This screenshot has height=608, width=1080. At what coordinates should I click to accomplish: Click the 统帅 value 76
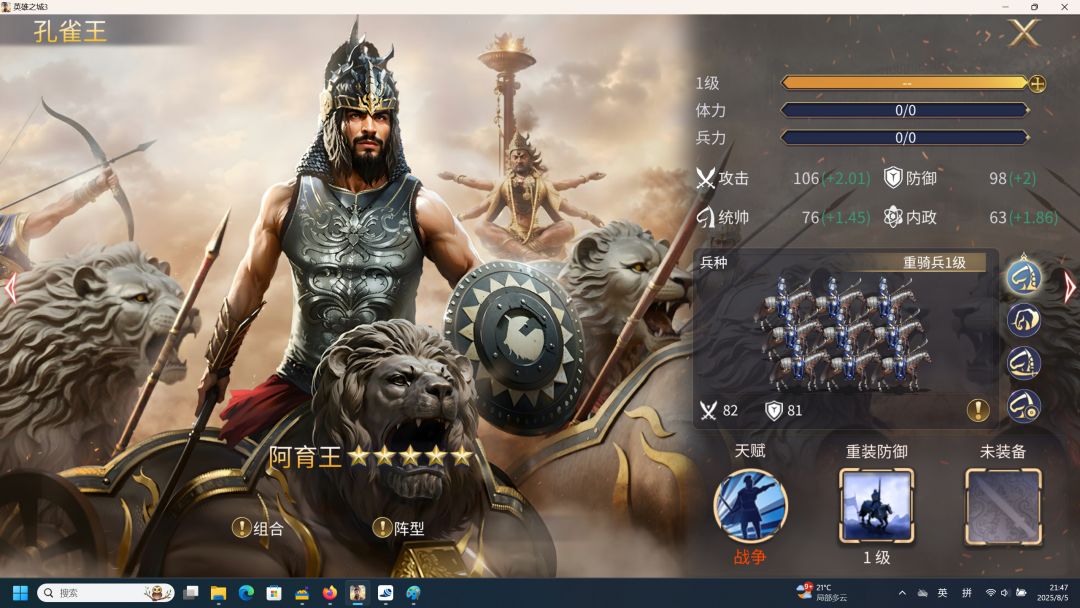(811, 218)
